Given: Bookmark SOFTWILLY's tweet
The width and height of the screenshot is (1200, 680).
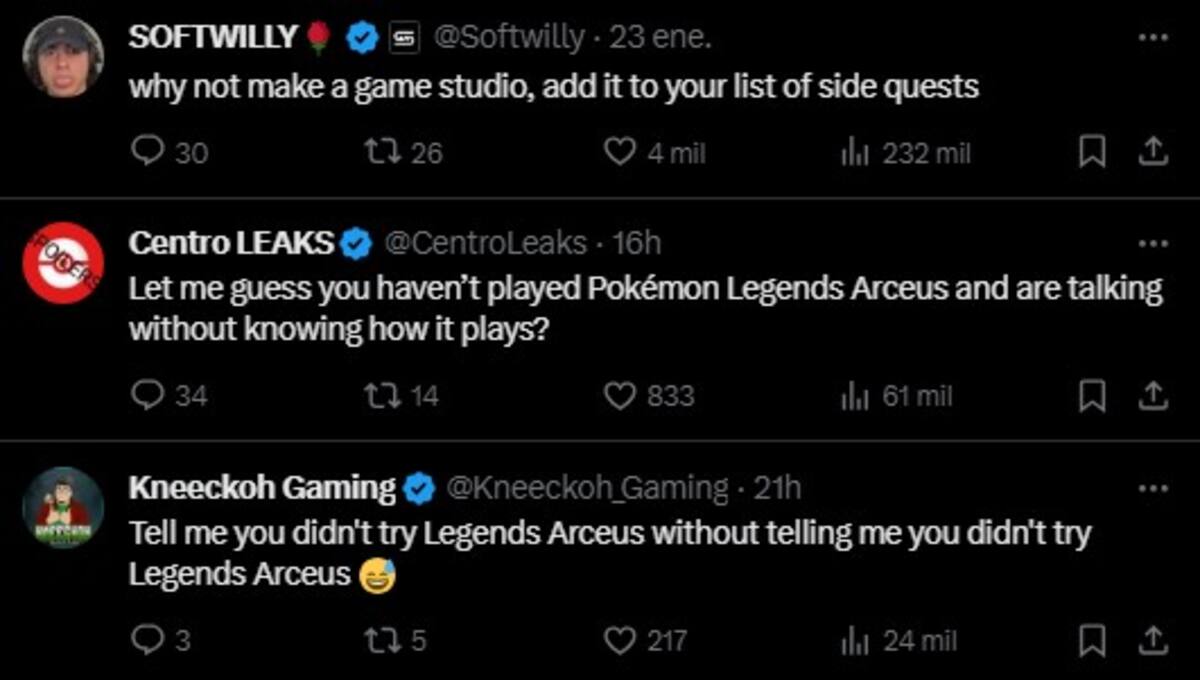Looking at the screenshot, I should click(1094, 152).
